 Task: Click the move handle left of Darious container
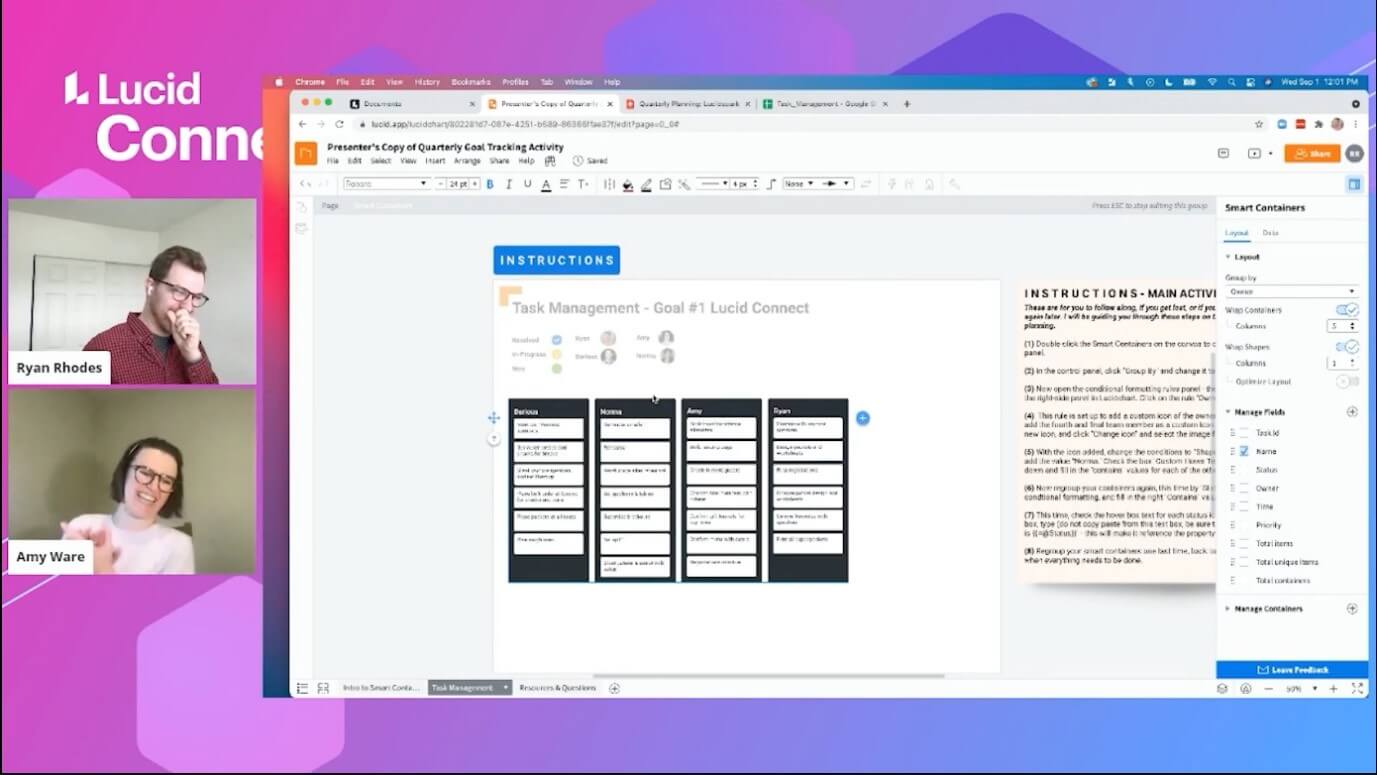pyautogui.click(x=493, y=418)
